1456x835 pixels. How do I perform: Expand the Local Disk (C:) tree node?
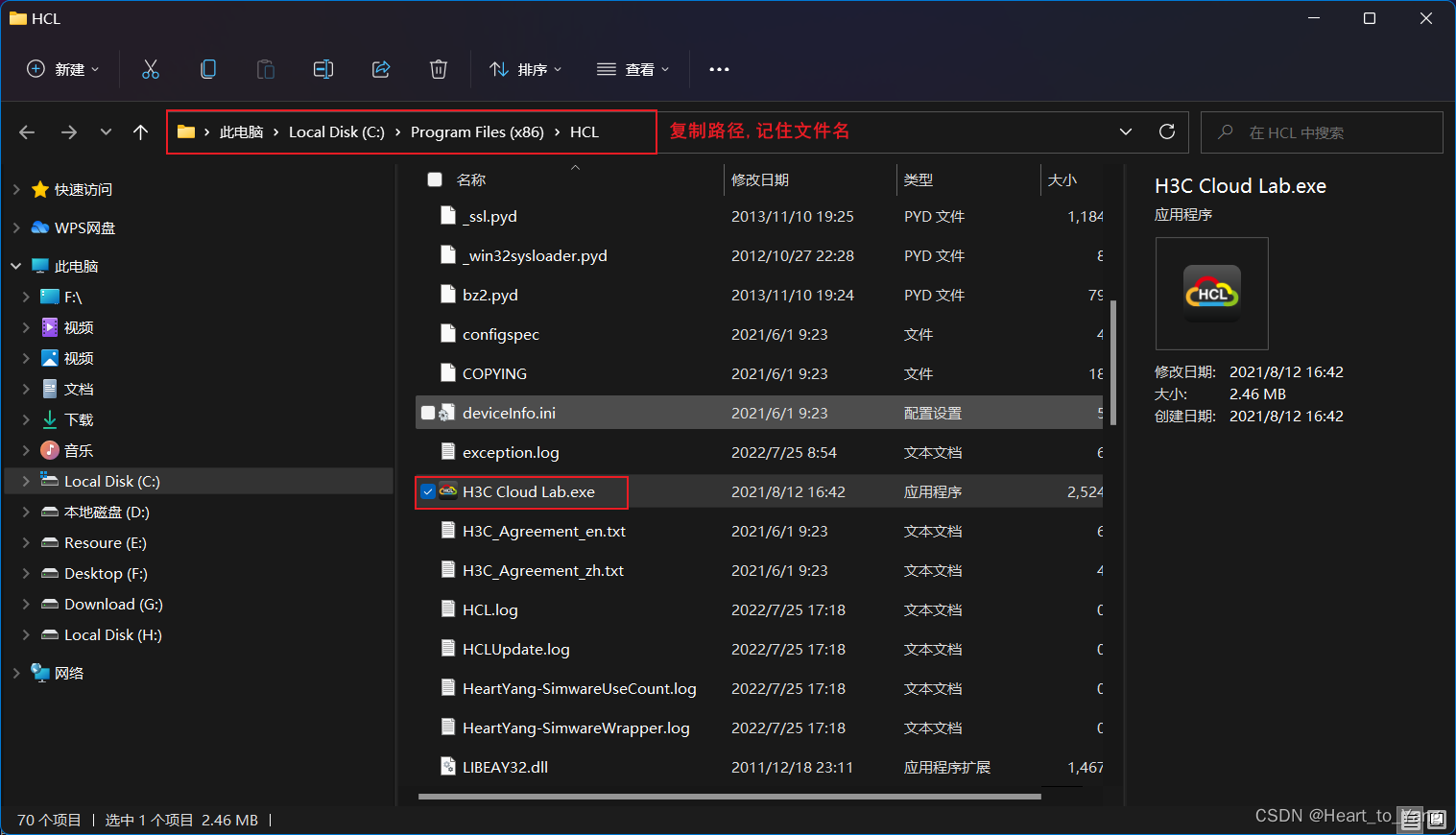26,481
